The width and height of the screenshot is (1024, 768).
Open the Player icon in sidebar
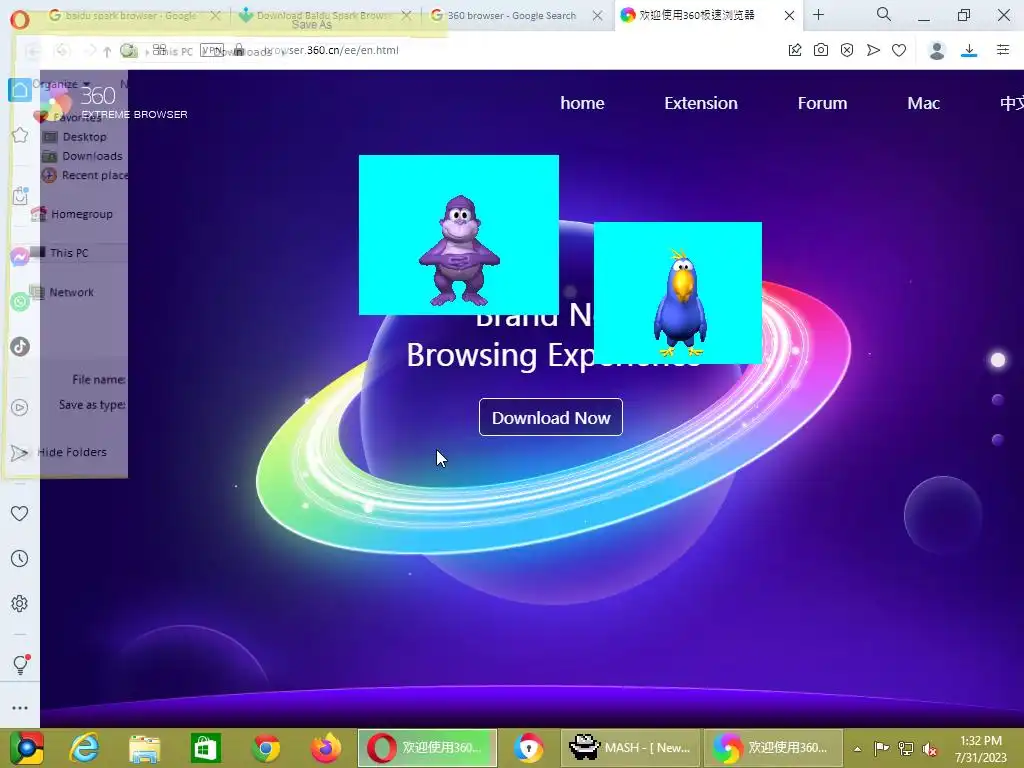click(20, 408)
